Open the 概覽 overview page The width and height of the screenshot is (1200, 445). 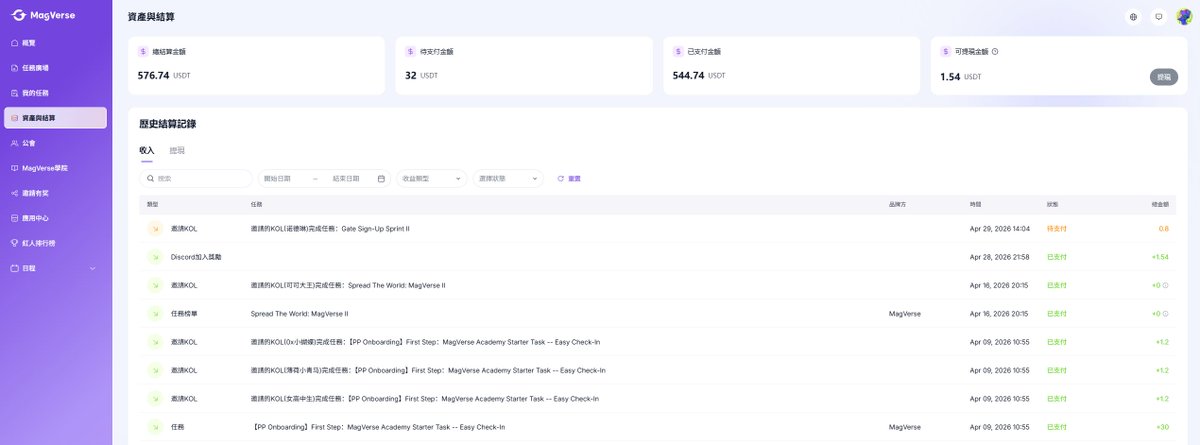click(55, 43)
